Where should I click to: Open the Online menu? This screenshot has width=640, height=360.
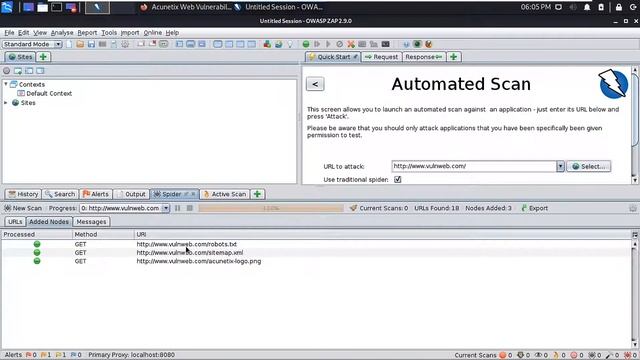click(x=153, y=33)
